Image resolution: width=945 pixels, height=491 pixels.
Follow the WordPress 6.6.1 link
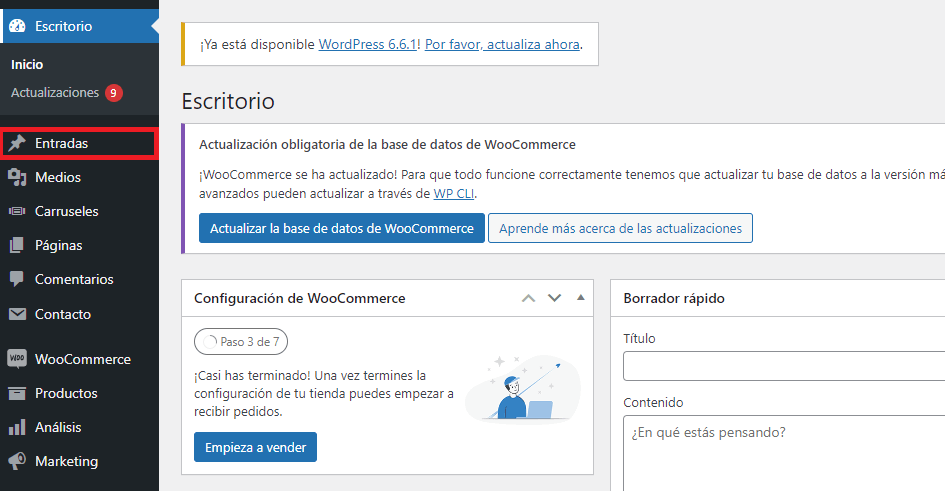[x=368, y=45]
